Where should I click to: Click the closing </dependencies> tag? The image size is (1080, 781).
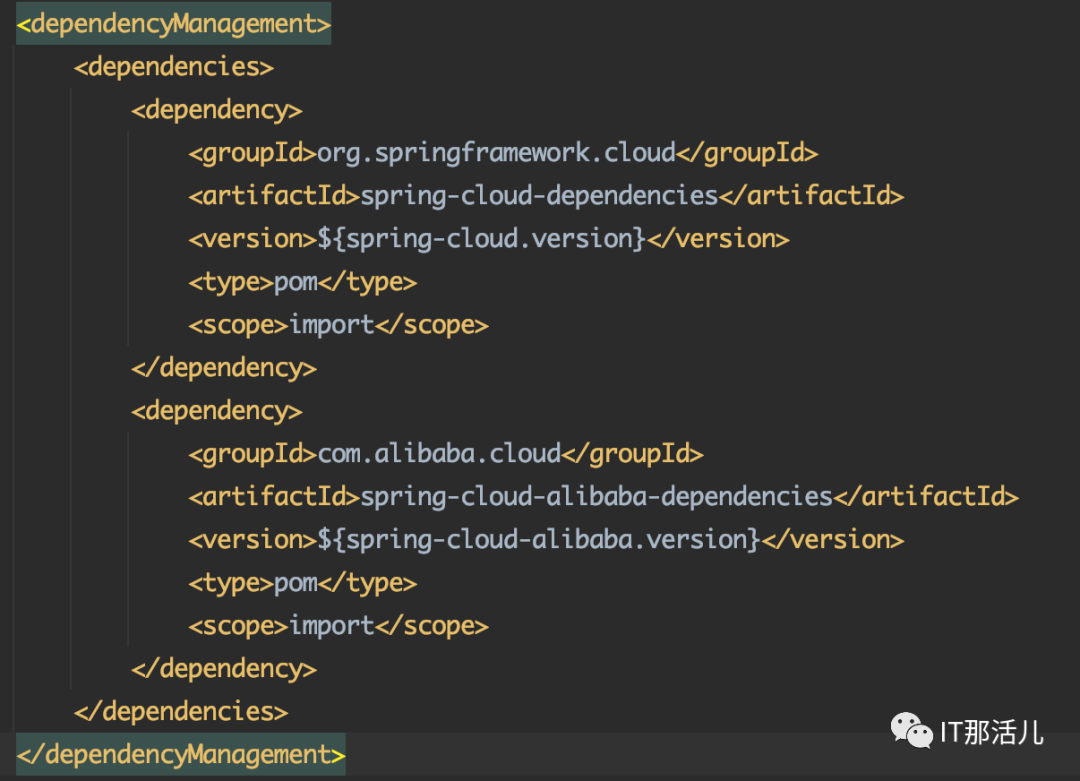click(180, 711)
